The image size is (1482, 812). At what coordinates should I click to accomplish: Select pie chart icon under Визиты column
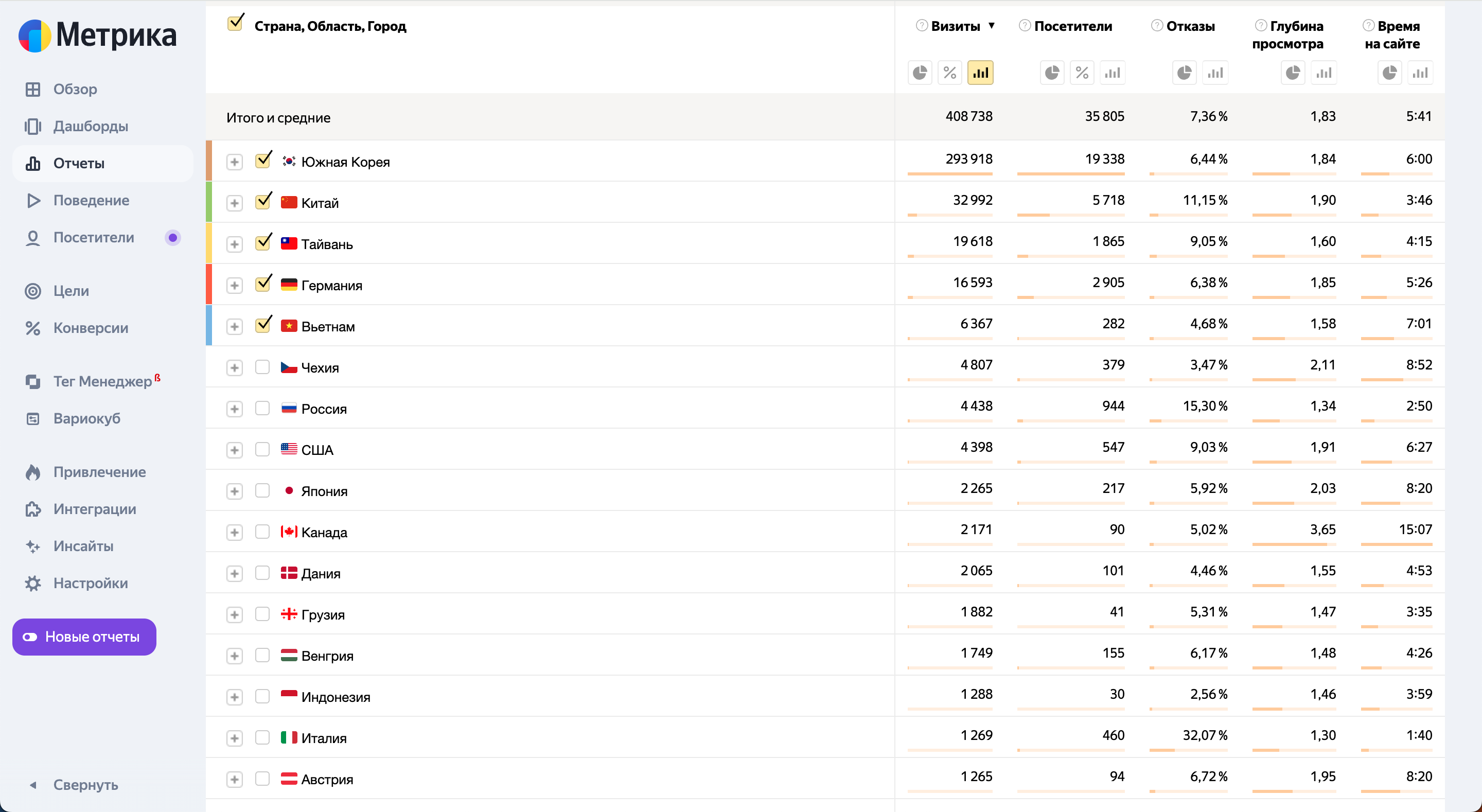pyautogui.click(x=920, y=73)
